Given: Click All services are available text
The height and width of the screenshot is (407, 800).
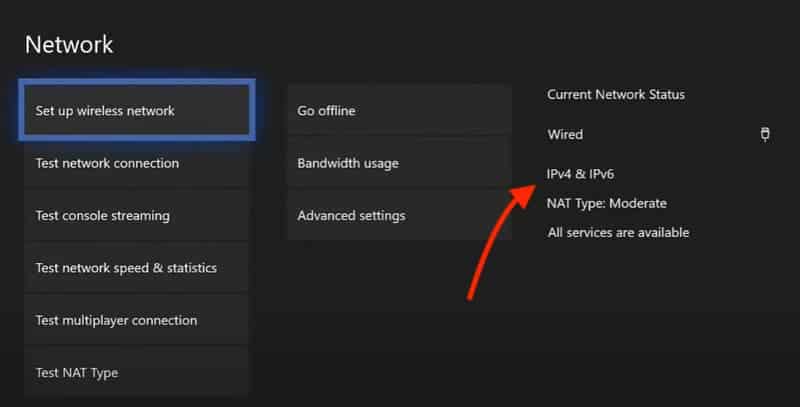Looking at the screenshot, I should [x=618, y=233].
